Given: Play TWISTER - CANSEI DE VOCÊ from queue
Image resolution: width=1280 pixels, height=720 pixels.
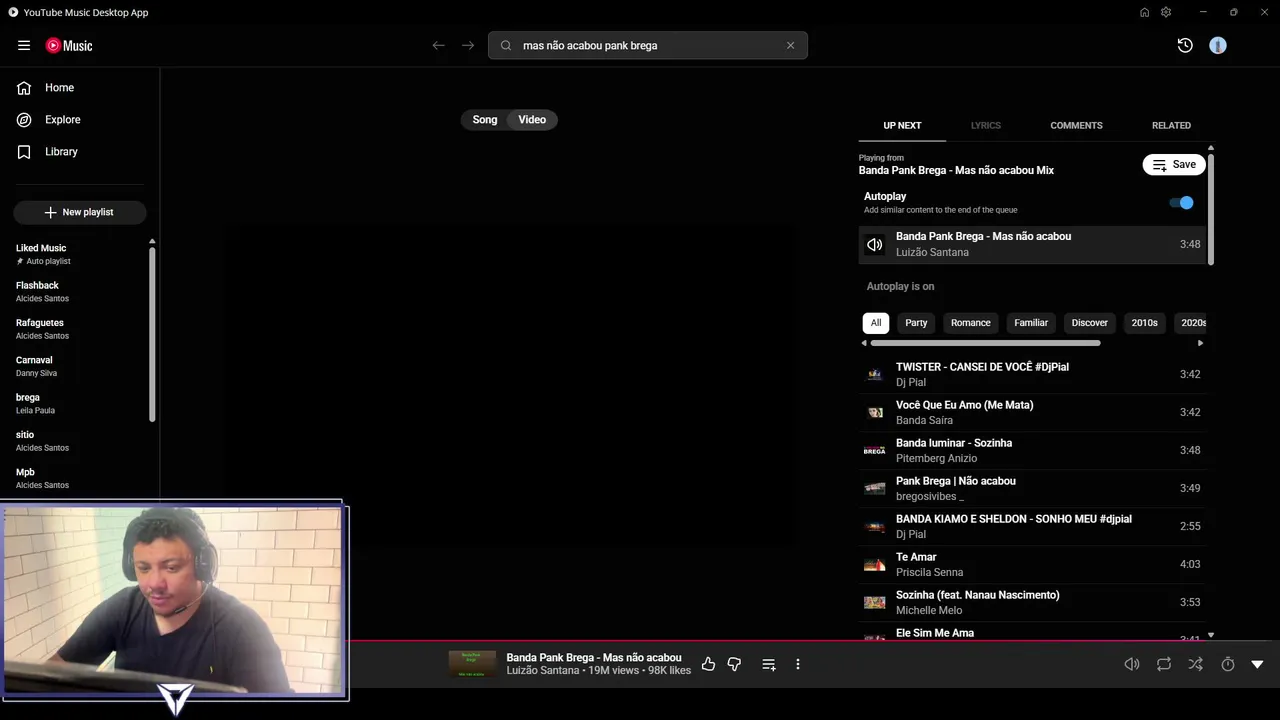Looking at the screenshot, I should click(1033, 375).
